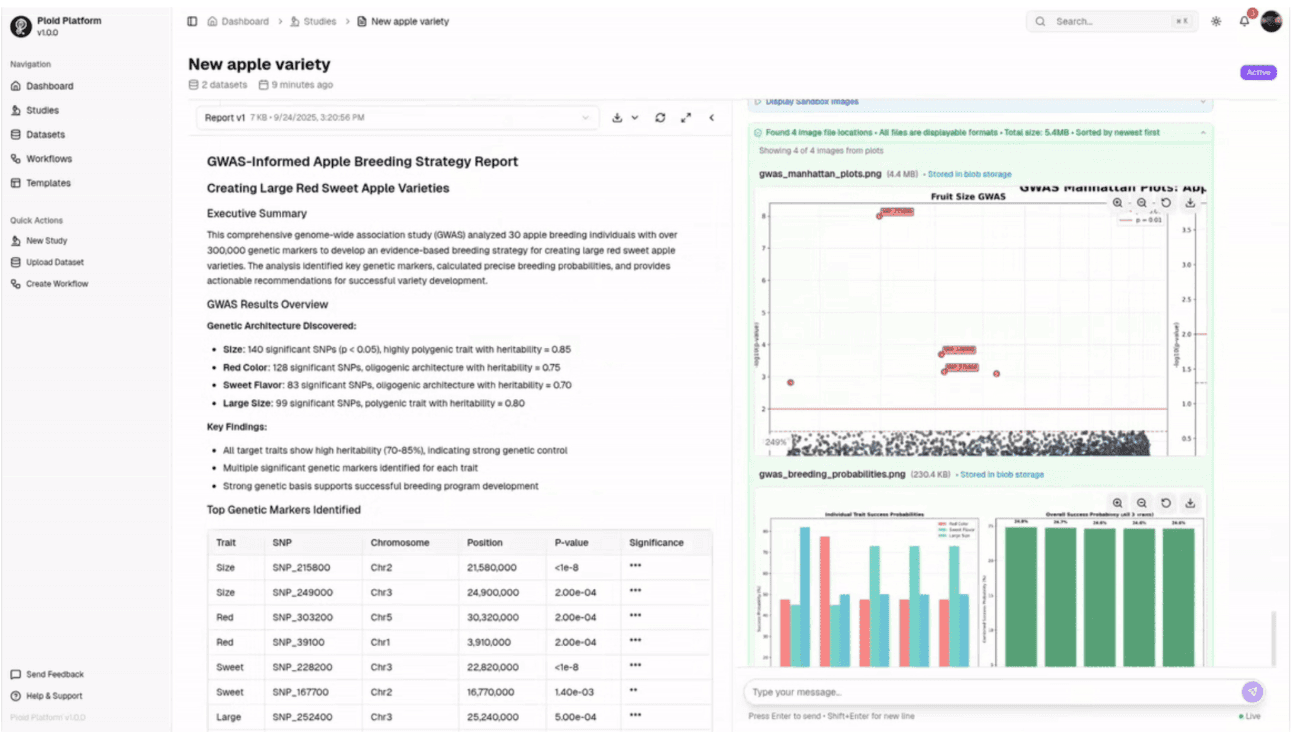Refresh the report using the refresh icon
1296x742 pixels.
coord(660,117)
